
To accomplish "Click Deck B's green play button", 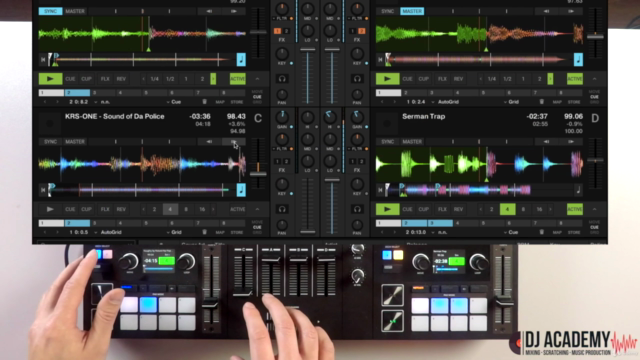I will 387,79.
